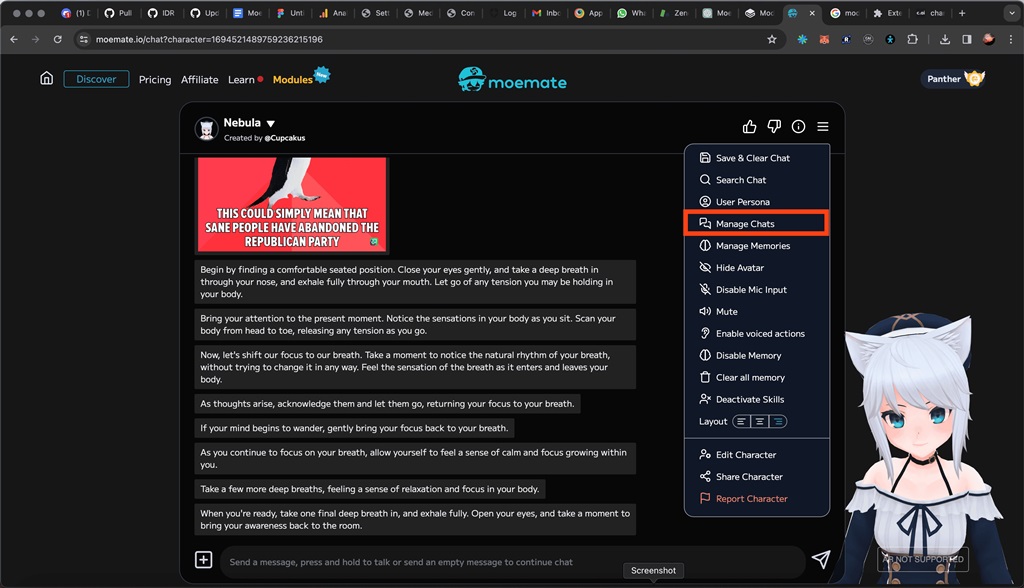Image resolution: width=1024 pixels, height=588 pixels.
Task: Expand the Nebula character dropdown
Action: 271,124
